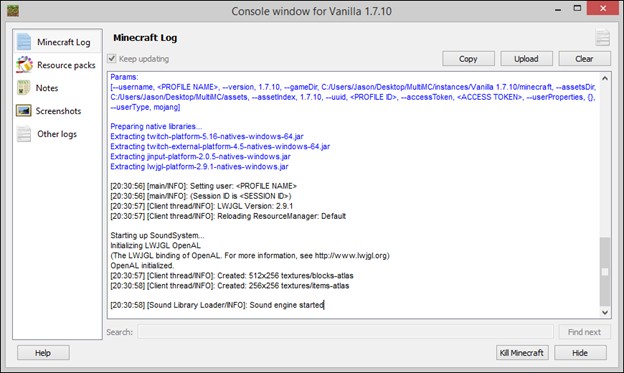624x373 pixels.
Task: Copy the log with the Copy button
Action: click(468, 59)
